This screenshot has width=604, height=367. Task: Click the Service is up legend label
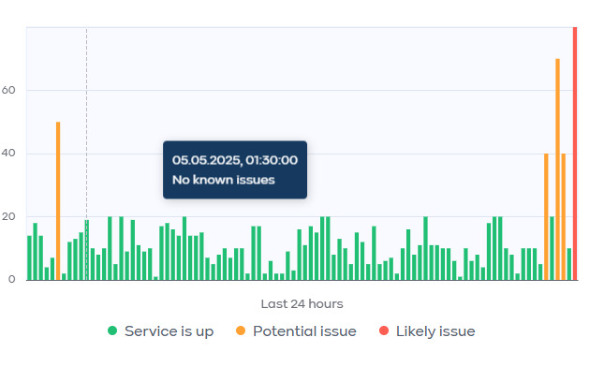pos(169,331)
